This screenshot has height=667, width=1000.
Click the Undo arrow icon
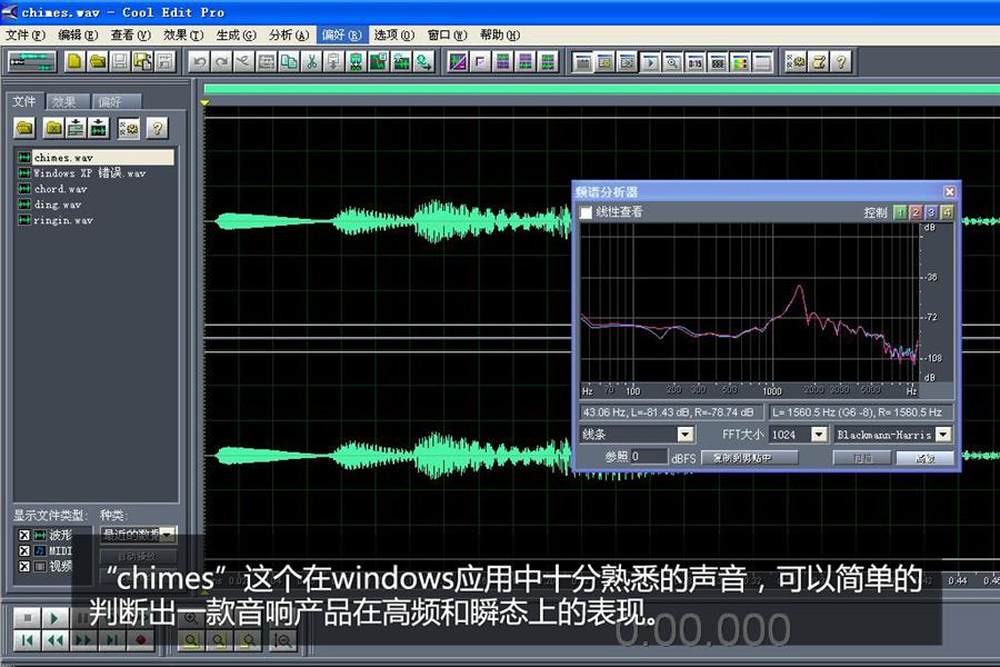[200, 62]
